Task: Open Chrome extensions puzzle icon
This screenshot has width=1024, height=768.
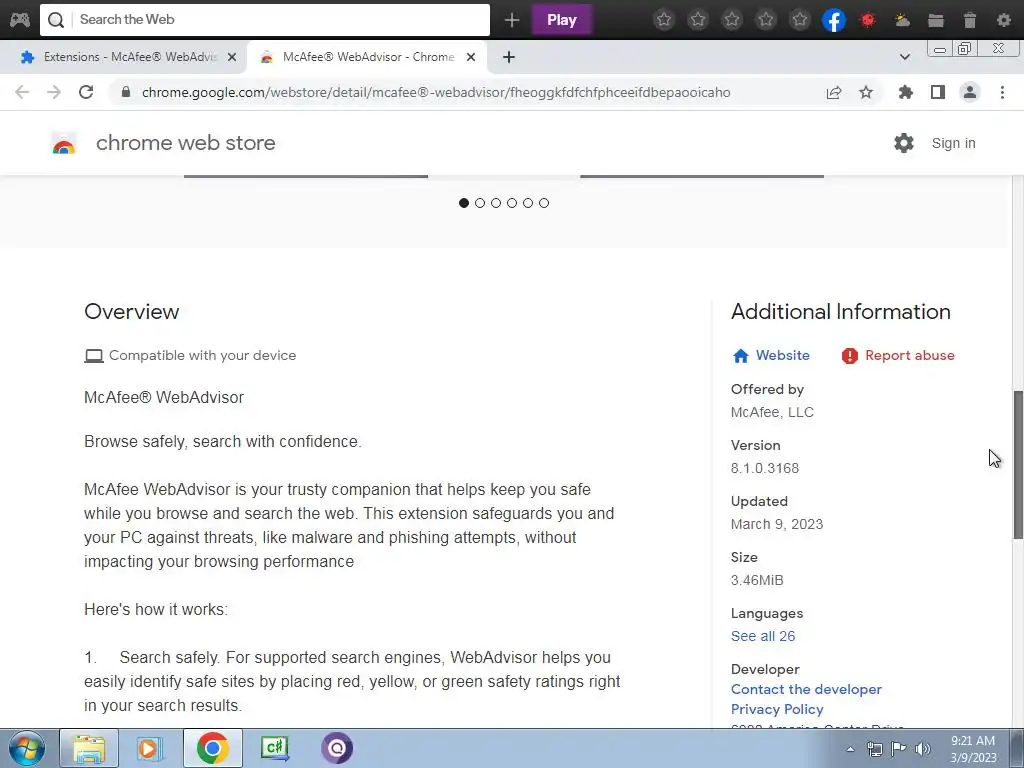Action: point(906,93)
